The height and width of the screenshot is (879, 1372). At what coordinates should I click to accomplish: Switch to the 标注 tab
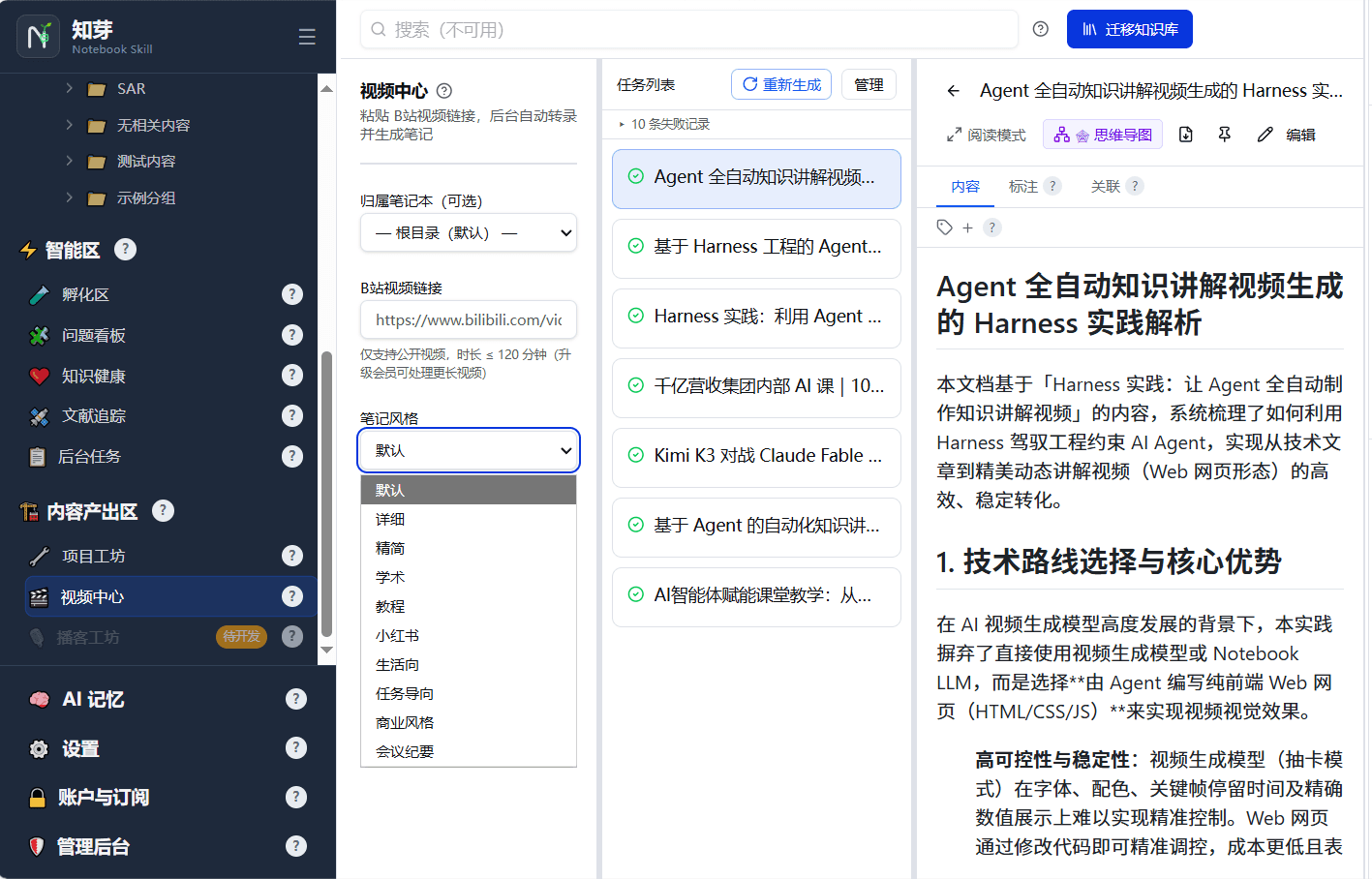tap(1022, 186)
